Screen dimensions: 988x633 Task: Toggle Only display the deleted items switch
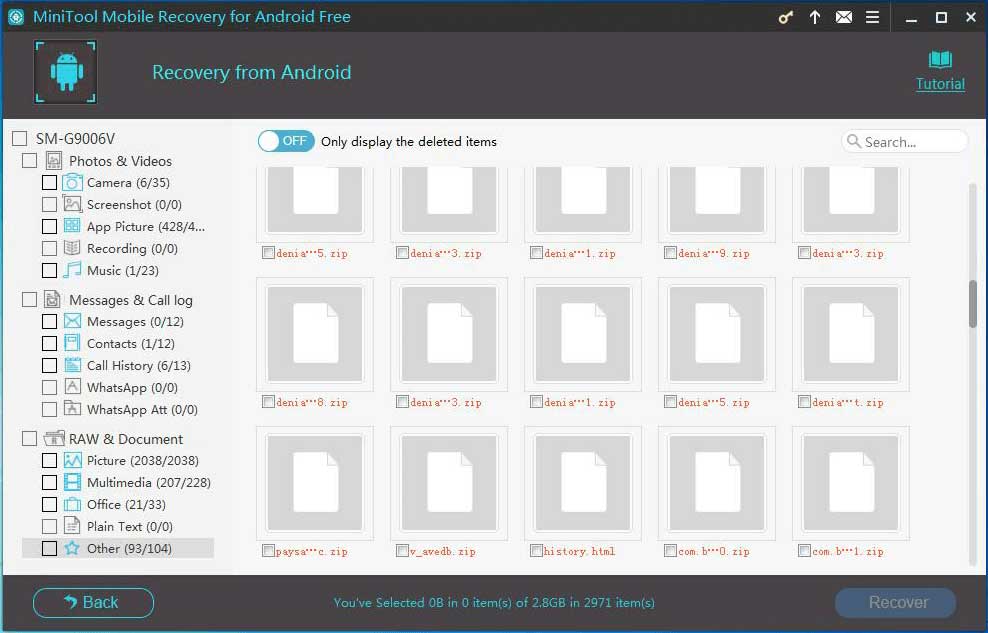[285, 141]
